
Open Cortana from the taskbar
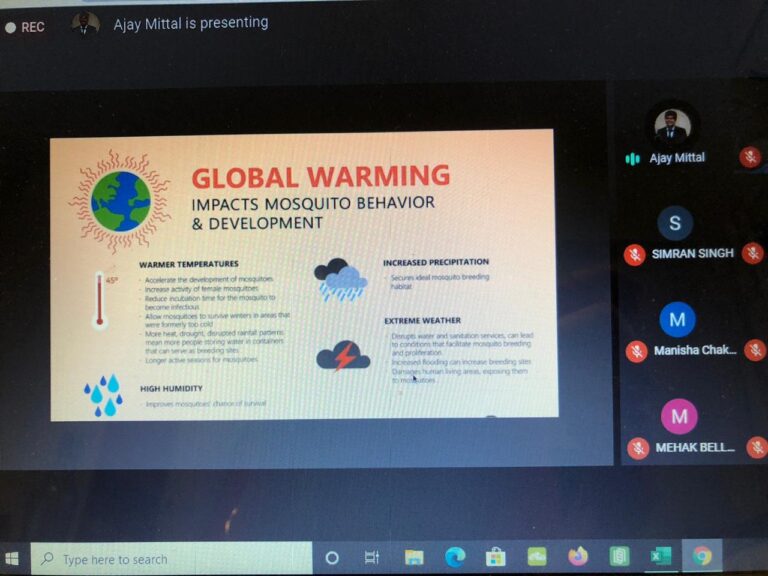click(332, 558)
